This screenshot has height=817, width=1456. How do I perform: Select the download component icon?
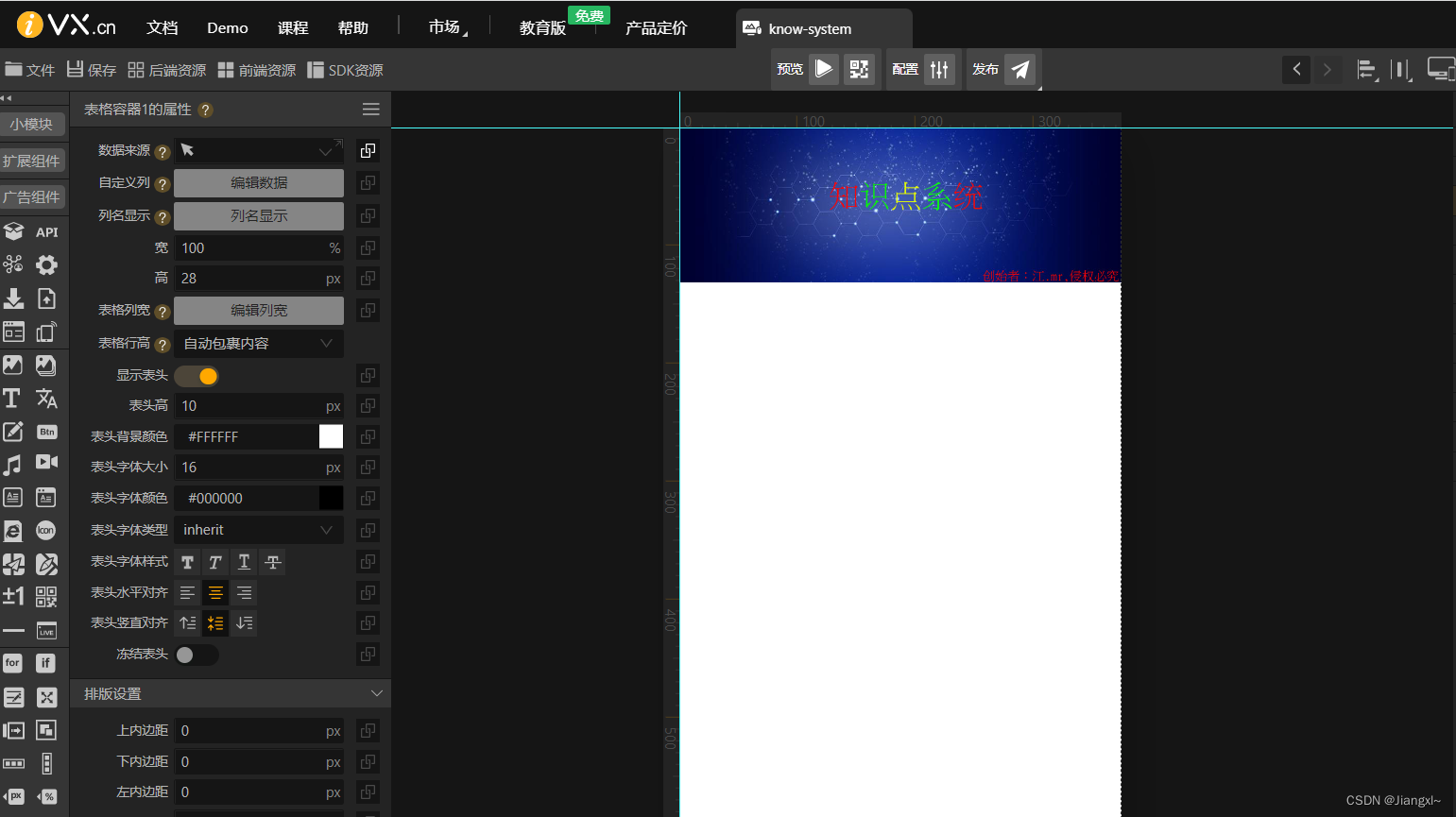pos(13,298)
